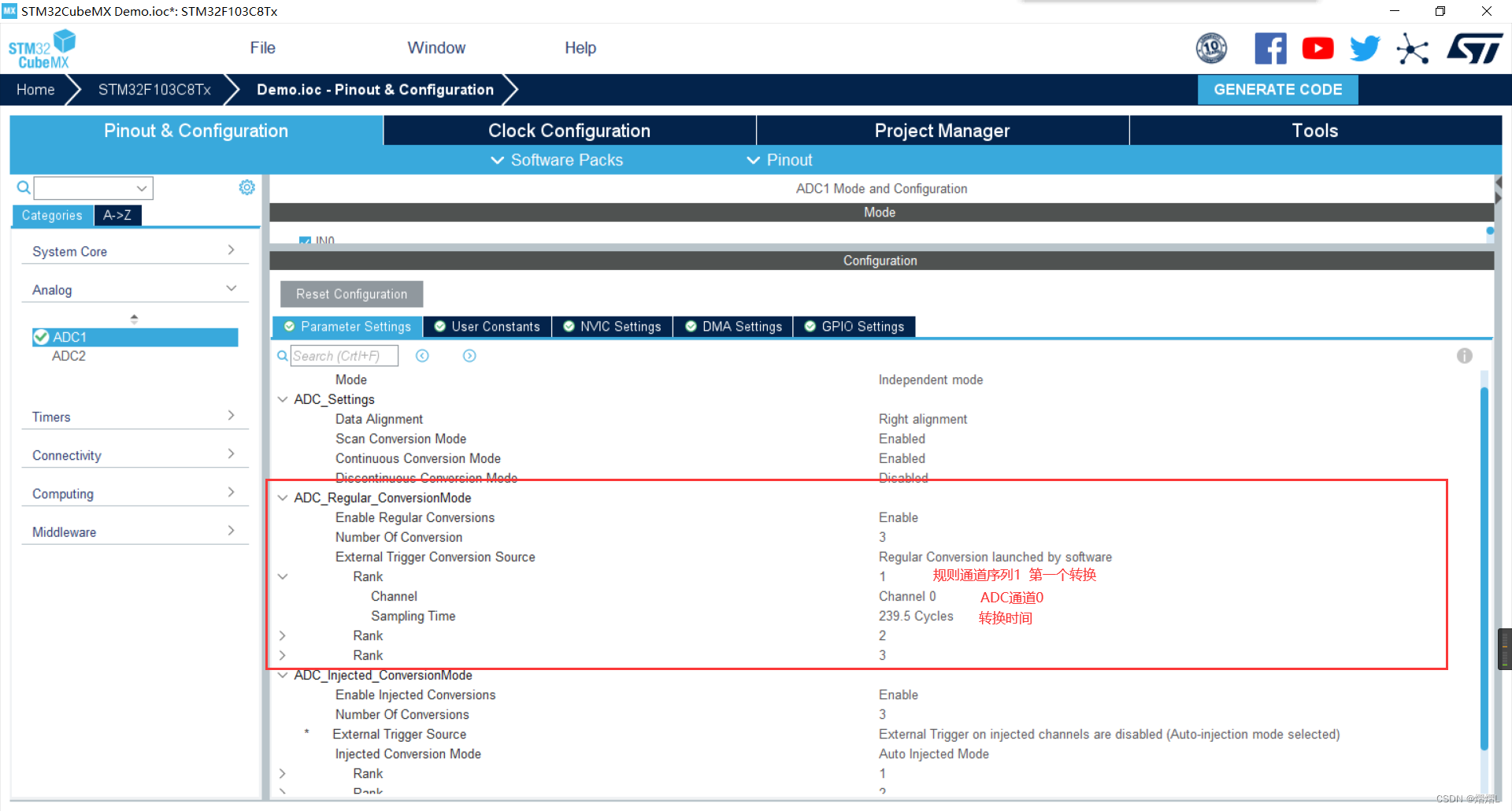Screen dimensions: 1512x811
Task: Collapse the ADC_Injected_ConversionMode group
Action: 282,675
